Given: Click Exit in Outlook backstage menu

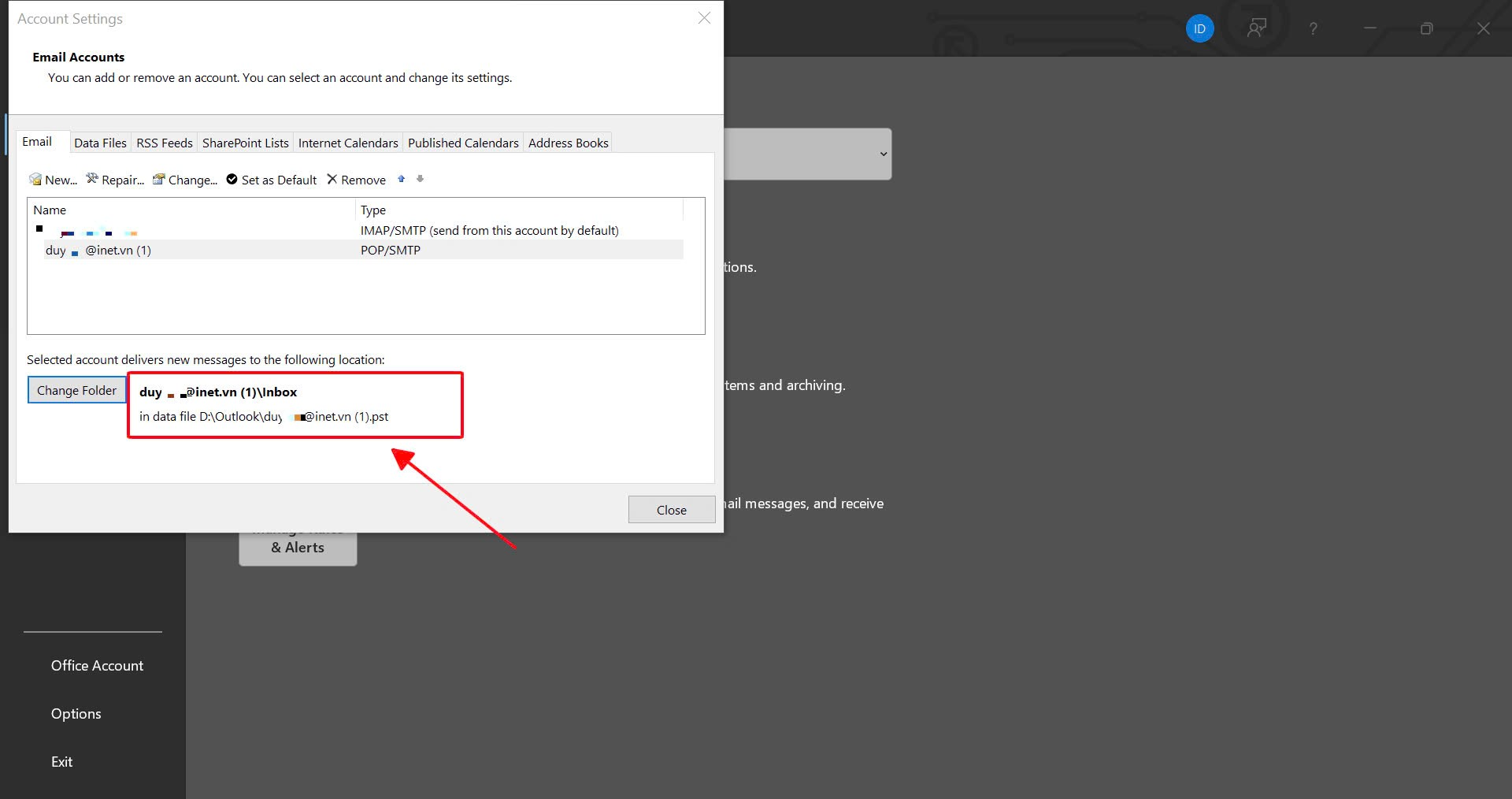Looking at the screenshot, I should pyautogui.click(x=61, y=762).
